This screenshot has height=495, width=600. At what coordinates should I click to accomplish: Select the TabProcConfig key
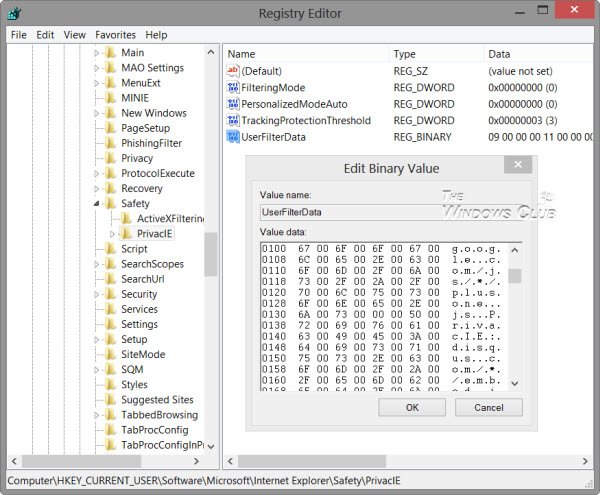pyautogui.click(x=155, y=430)
